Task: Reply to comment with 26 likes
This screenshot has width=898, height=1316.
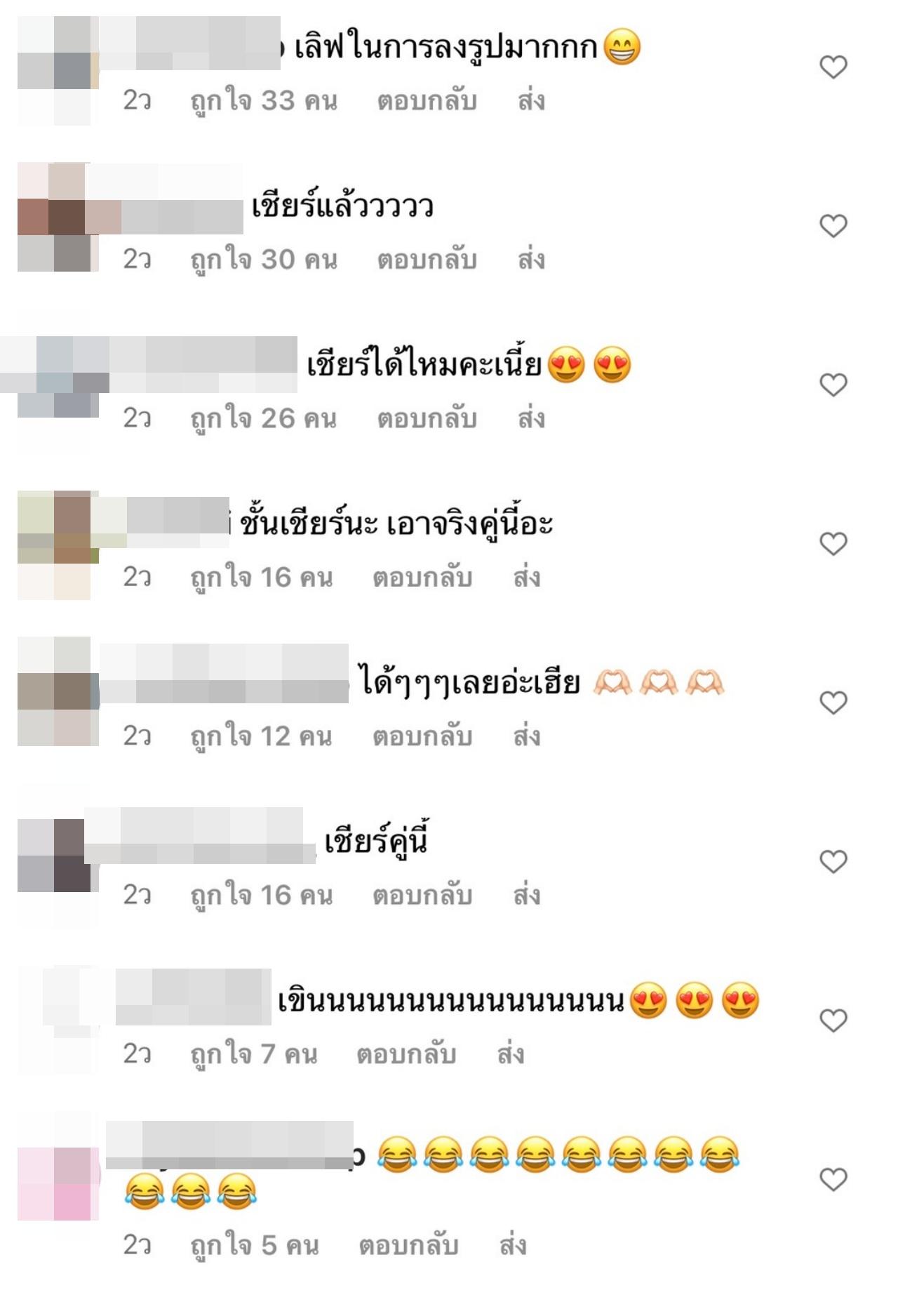Action: (427, 418)
